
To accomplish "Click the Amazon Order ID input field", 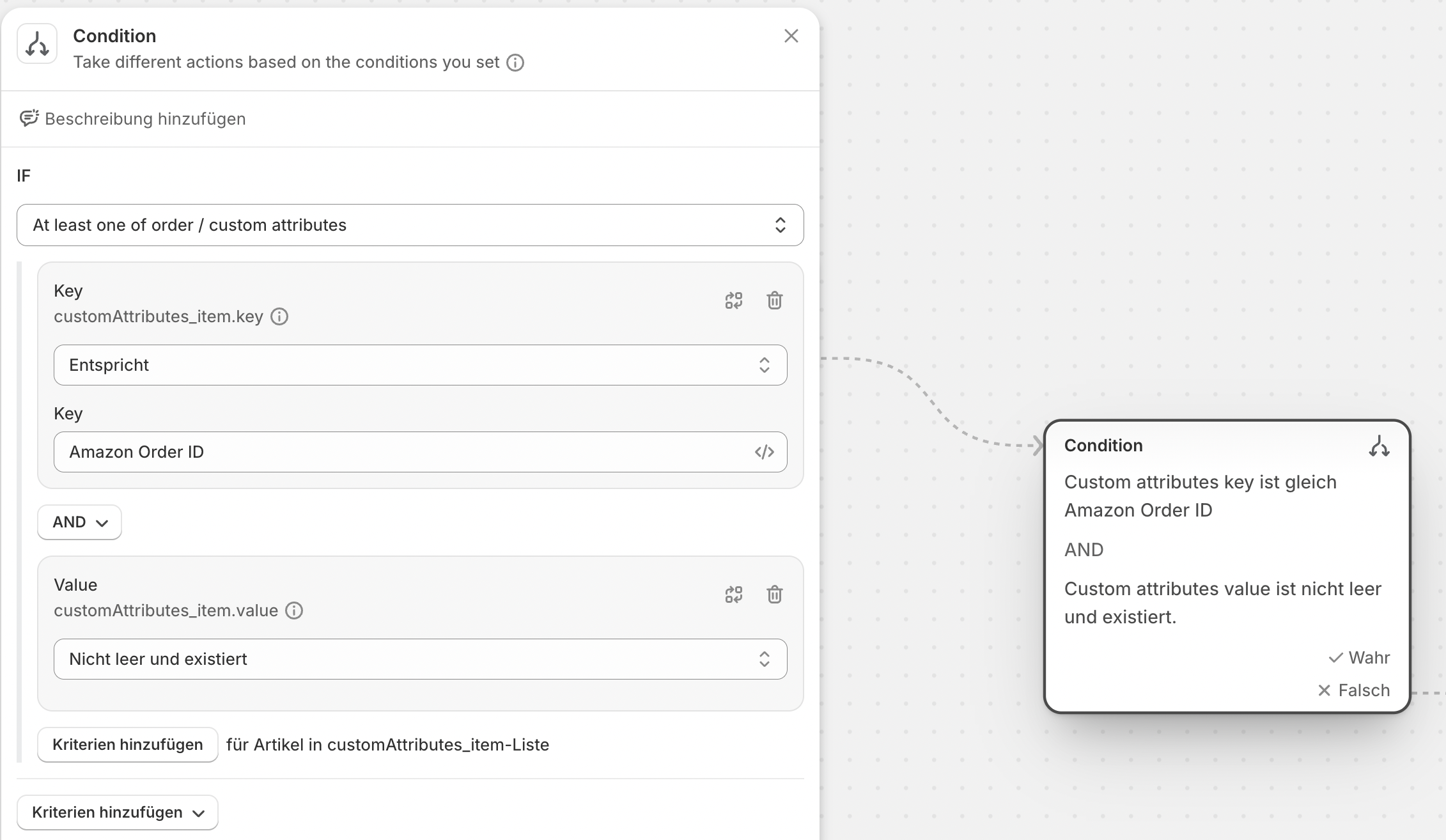I will (x=403, y=452).
